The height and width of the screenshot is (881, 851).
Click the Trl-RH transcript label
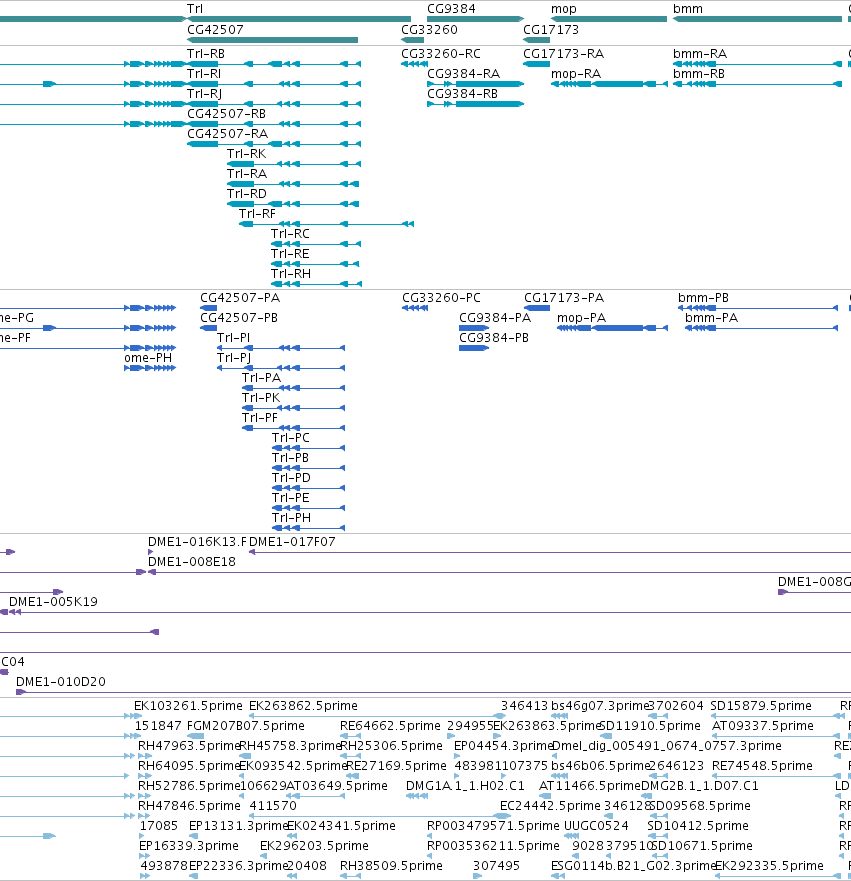tap(290, 274)
